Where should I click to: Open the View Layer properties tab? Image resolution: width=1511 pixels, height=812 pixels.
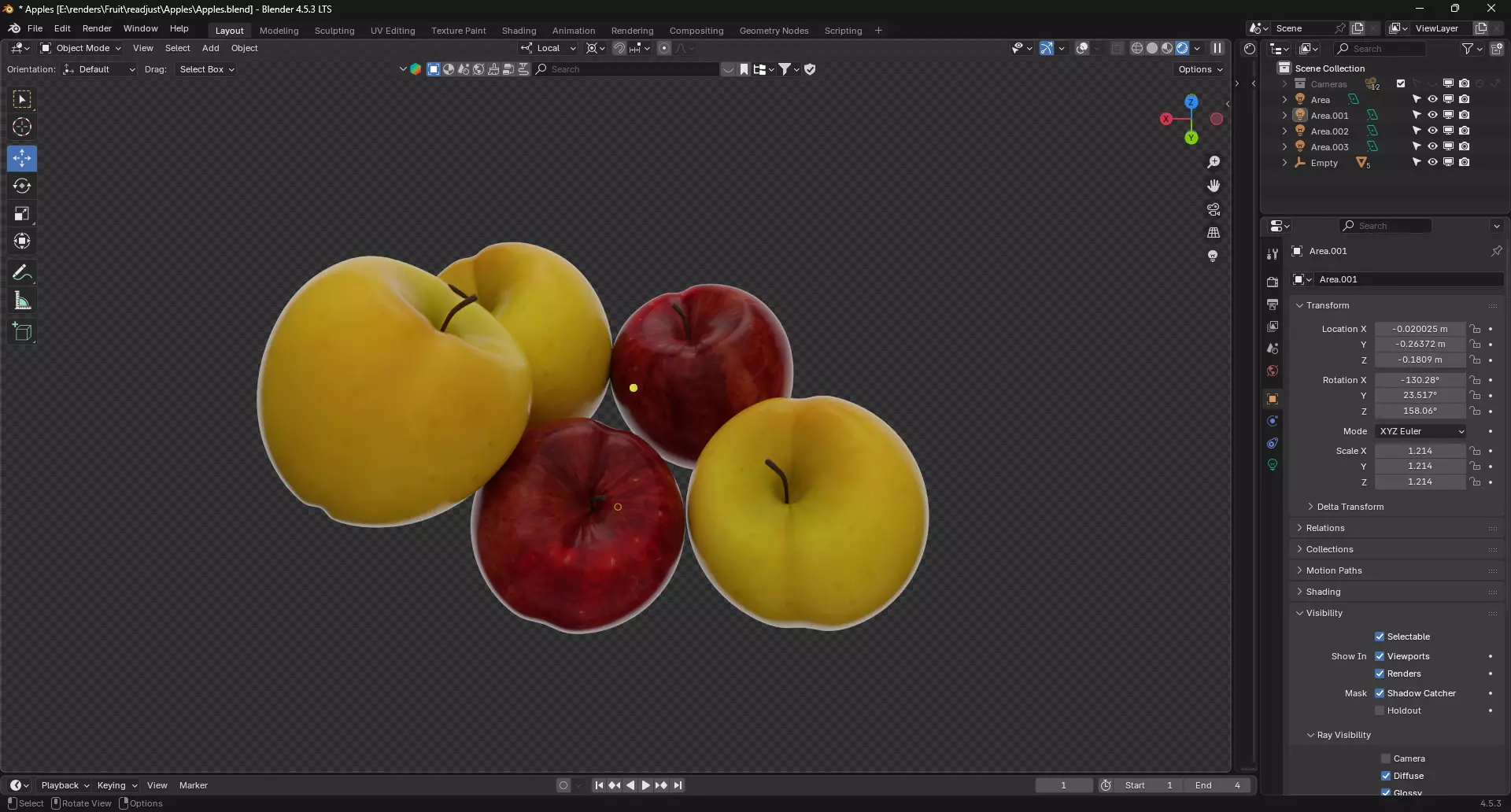pyautogui.click(x=1273, y=326)
